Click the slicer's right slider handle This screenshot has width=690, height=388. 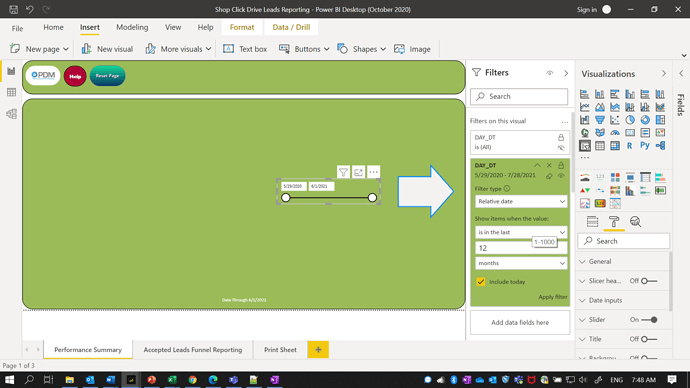372,198
